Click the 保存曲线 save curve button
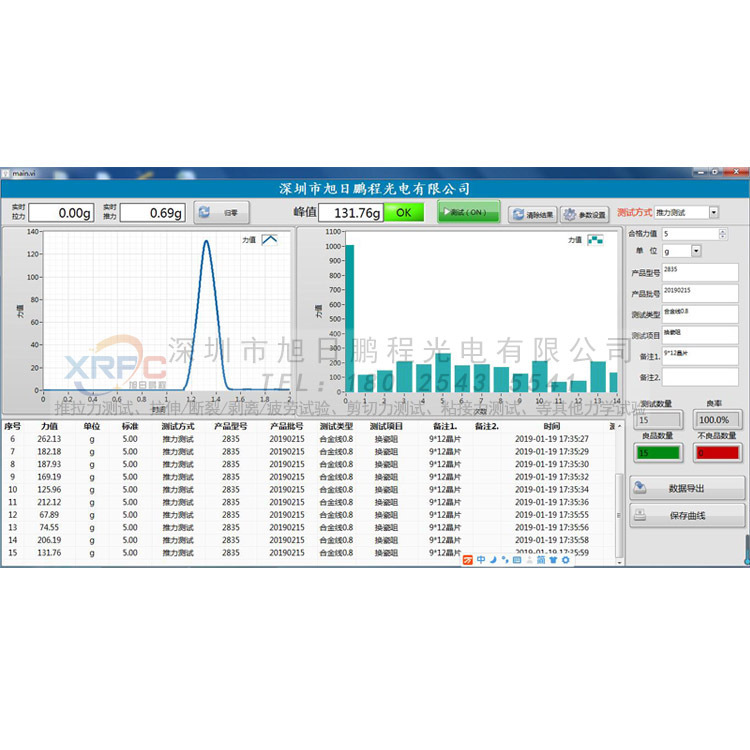The image size is (750, 750). (687, 516)
